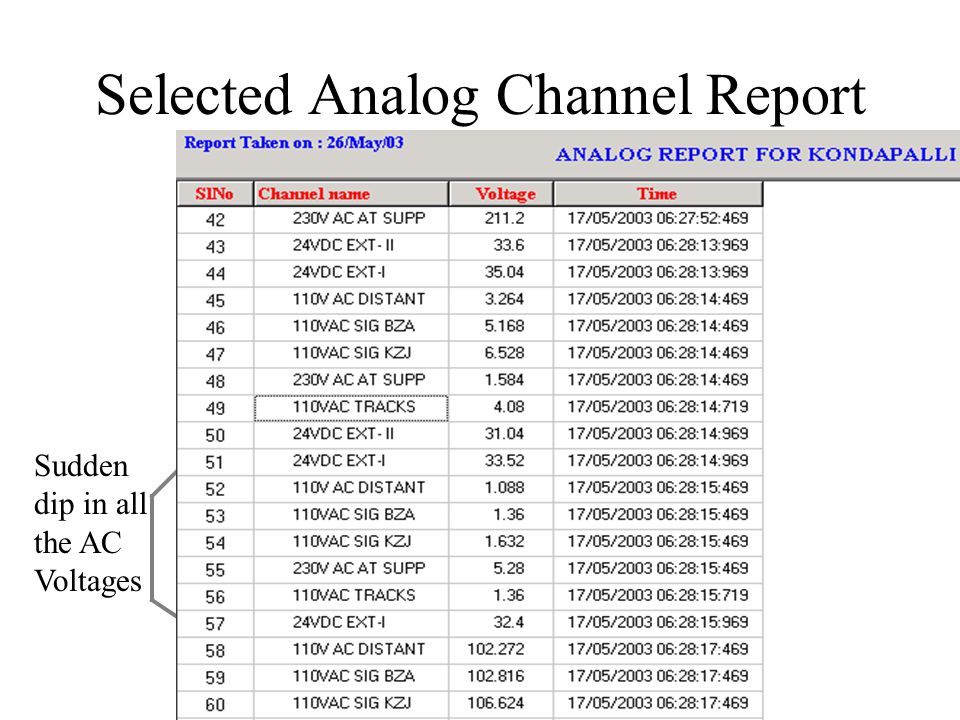
Task: Click voltage value 5.168
Action: click(504, 326)
